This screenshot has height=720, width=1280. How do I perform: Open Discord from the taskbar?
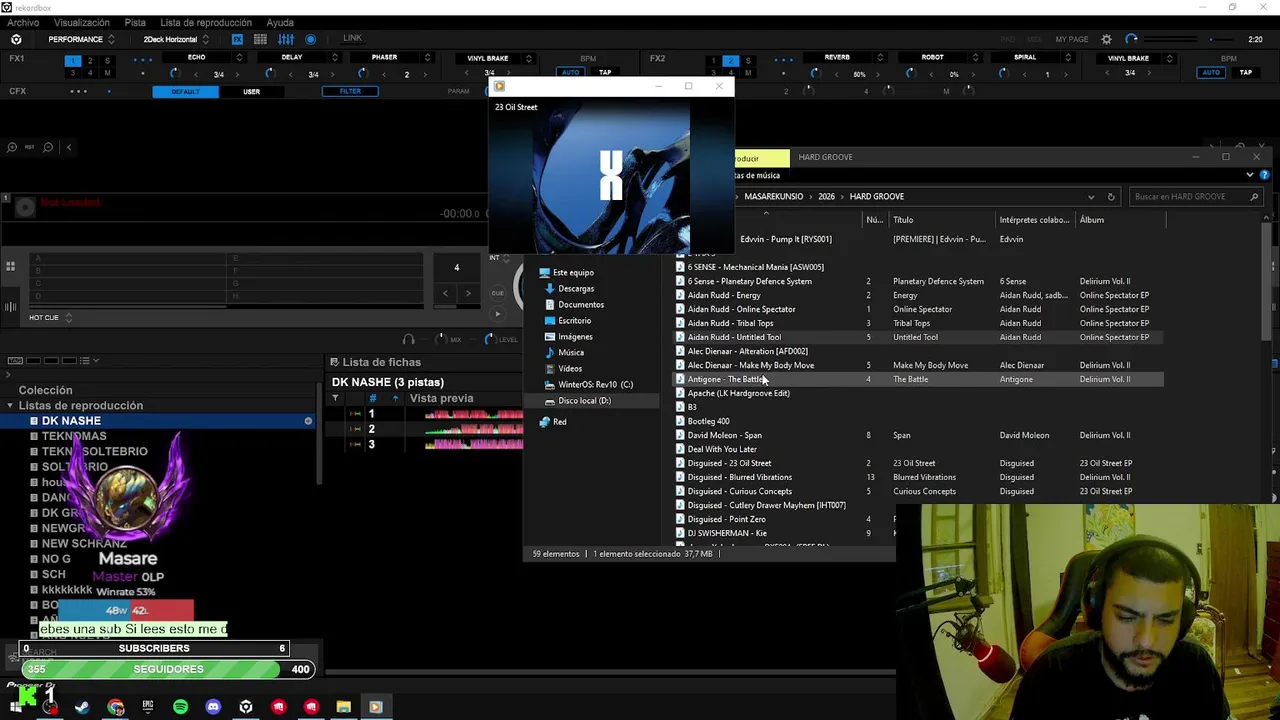[213, 707]
